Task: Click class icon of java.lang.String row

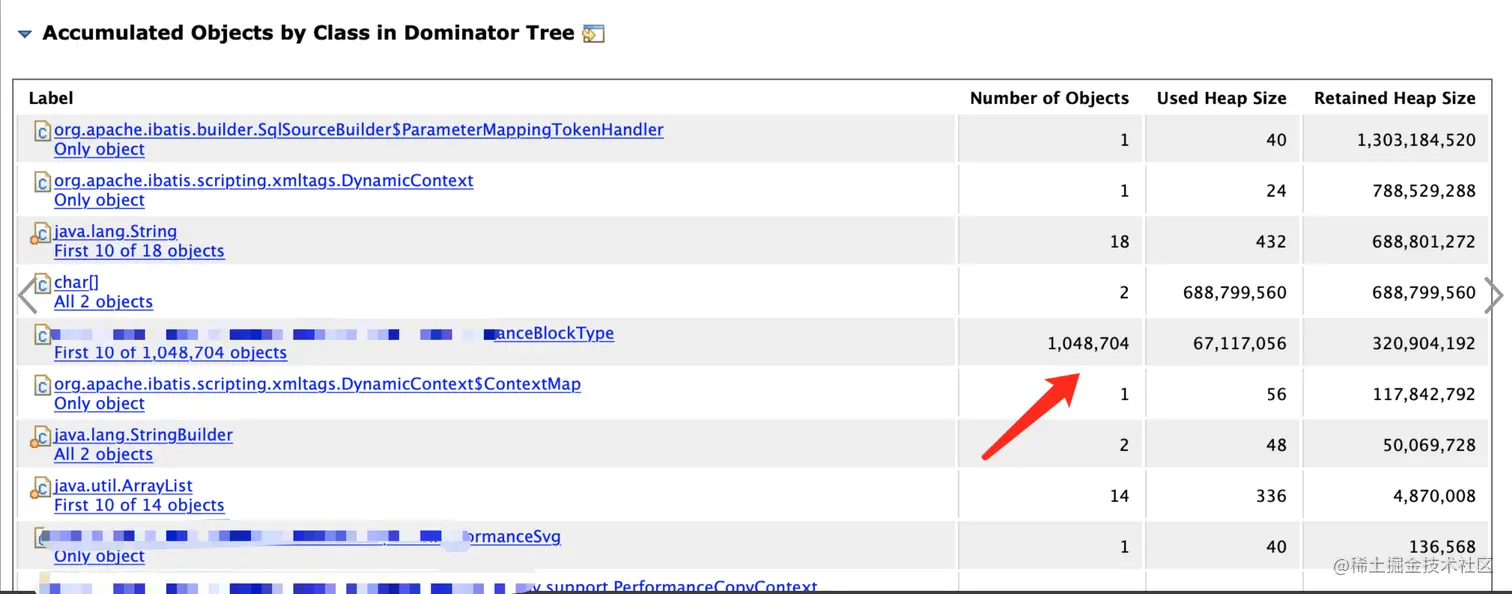Action: [x=41, y=233]
